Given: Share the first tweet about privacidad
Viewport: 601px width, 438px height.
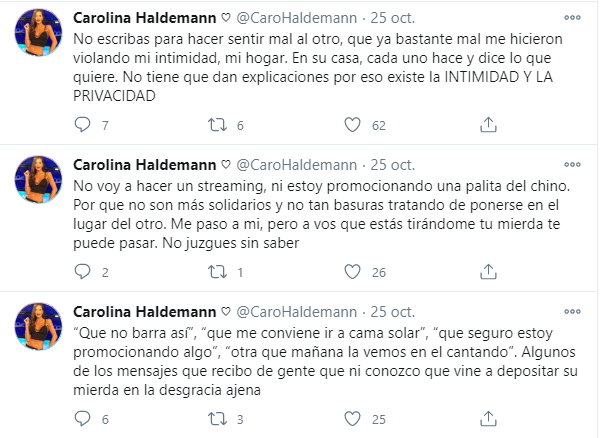Looking at the screenshot, I should pyautogui.click(x=487, y=124).
